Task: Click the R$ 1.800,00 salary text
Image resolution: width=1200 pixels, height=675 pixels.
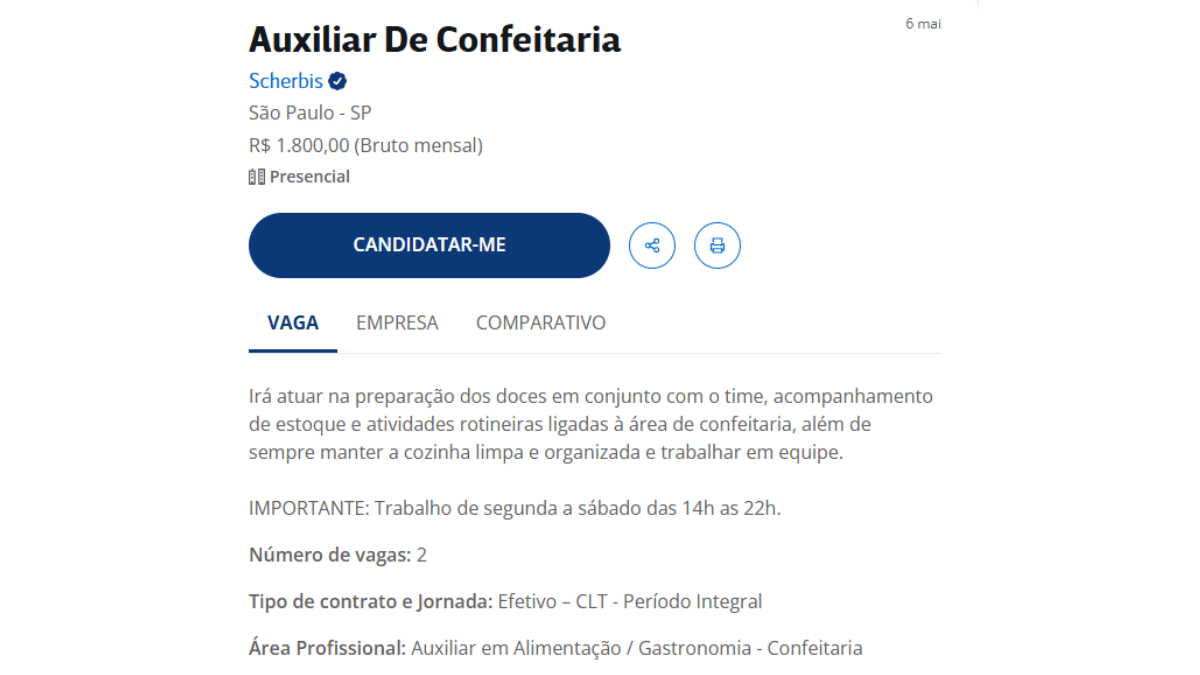Action: 366,145
